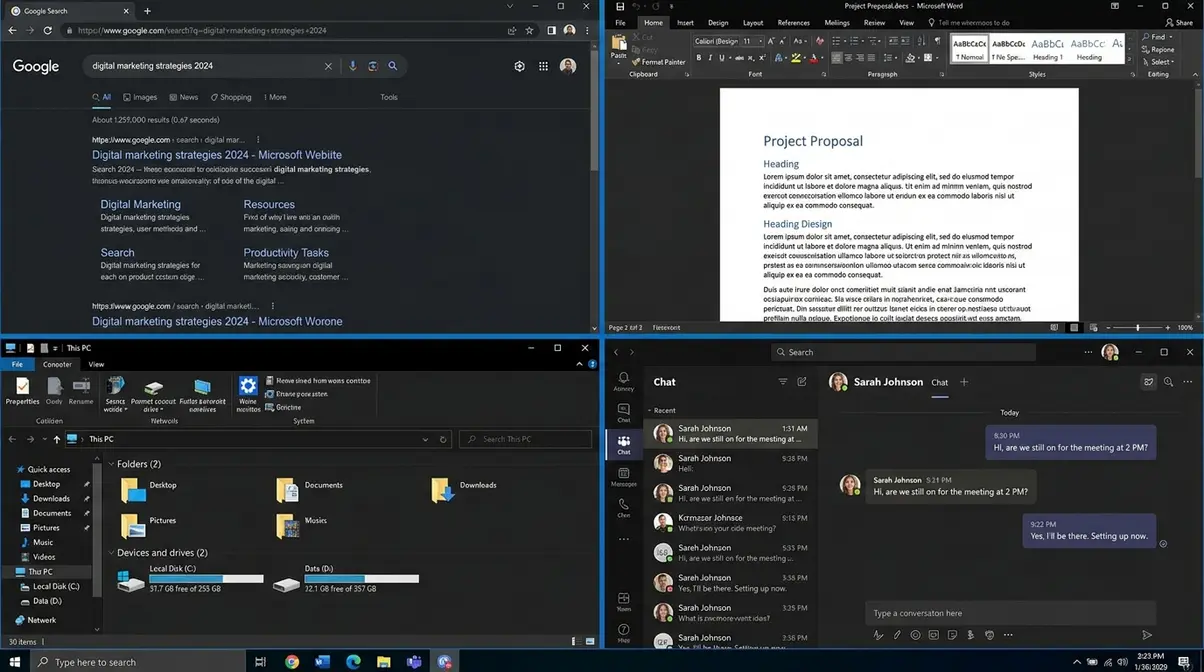Click the Activity bell icon in Teams
Image resolution: width=1204 pixels, height=672 pixels.
pyautogui.click(x=624, y=382)
